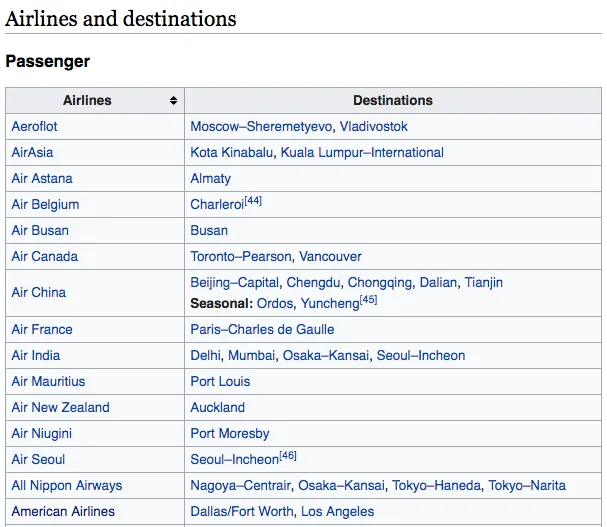Click the Port Louis link
The height and width of the screenshot is (527, 607).
click(220, 382)
